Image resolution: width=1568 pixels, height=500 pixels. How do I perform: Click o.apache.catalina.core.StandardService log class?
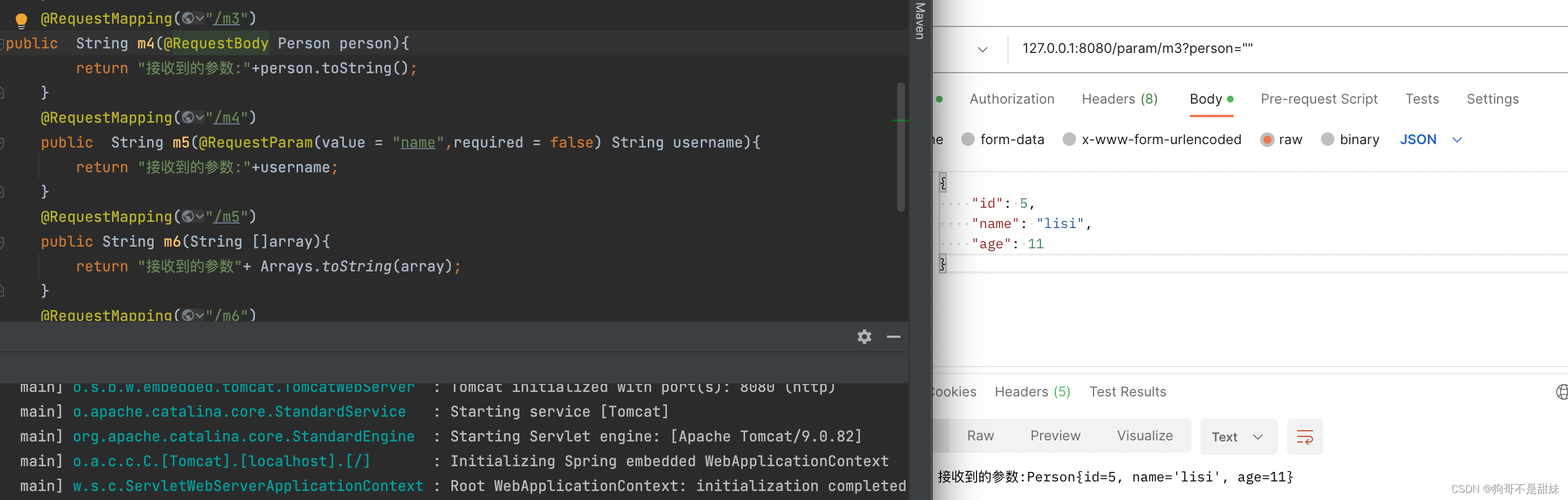(239, 412)
